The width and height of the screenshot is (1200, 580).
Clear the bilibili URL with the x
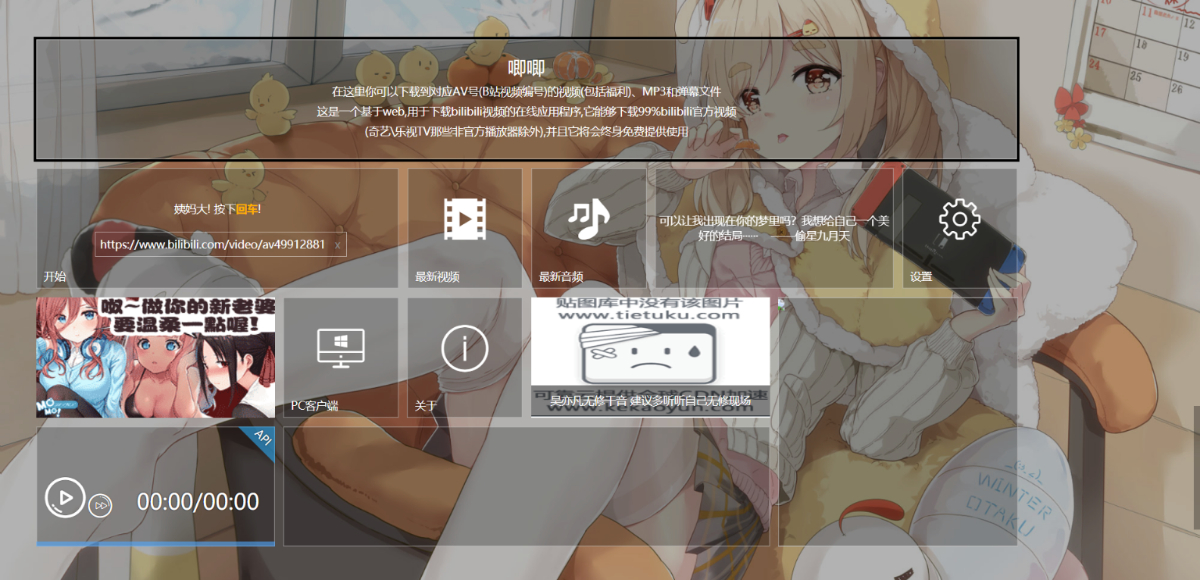click(x=337, y=244)
